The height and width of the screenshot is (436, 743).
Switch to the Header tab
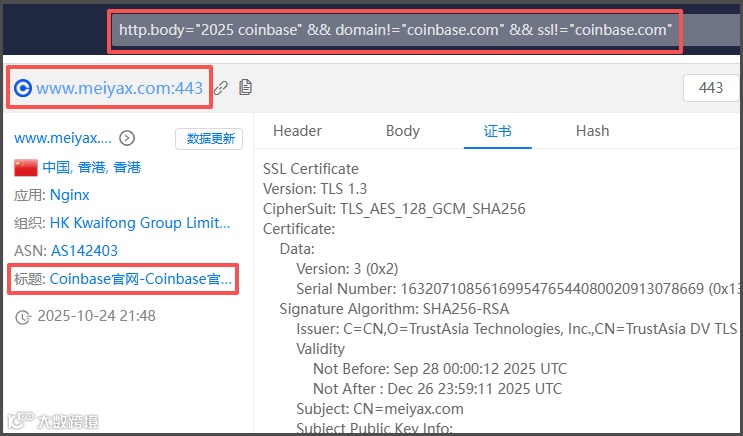297,131
